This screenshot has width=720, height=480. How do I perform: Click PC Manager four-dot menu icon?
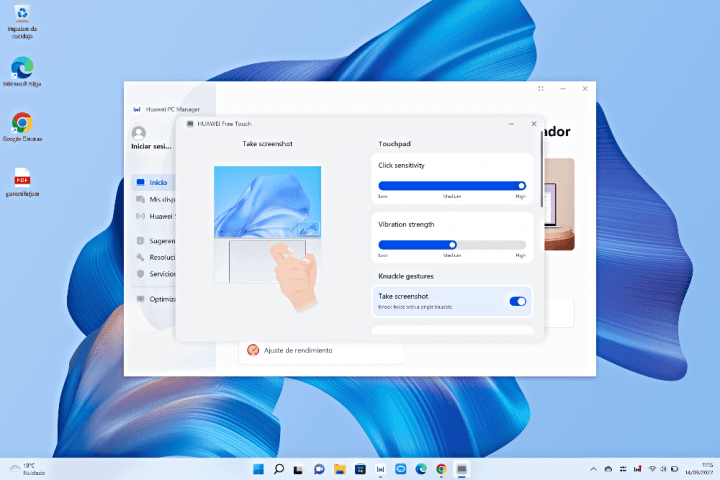click(x=540, y=89)
